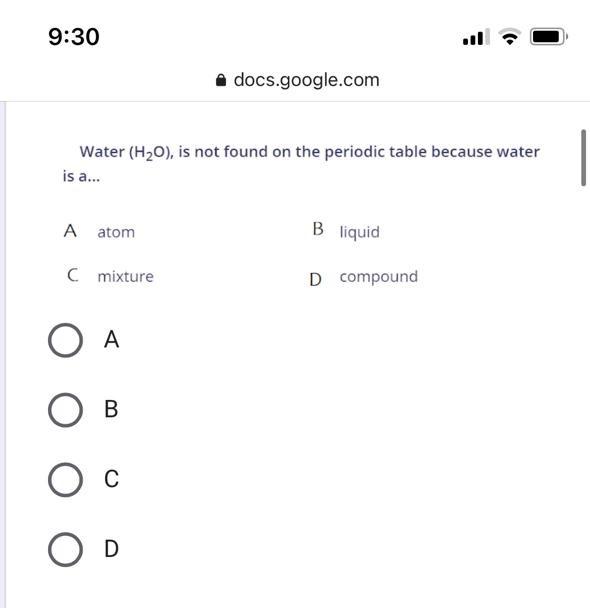The width and height of the screenshot is (590, 608).
Task: Tap the 'liquid' answer text in image
Action: click(359, 232)
